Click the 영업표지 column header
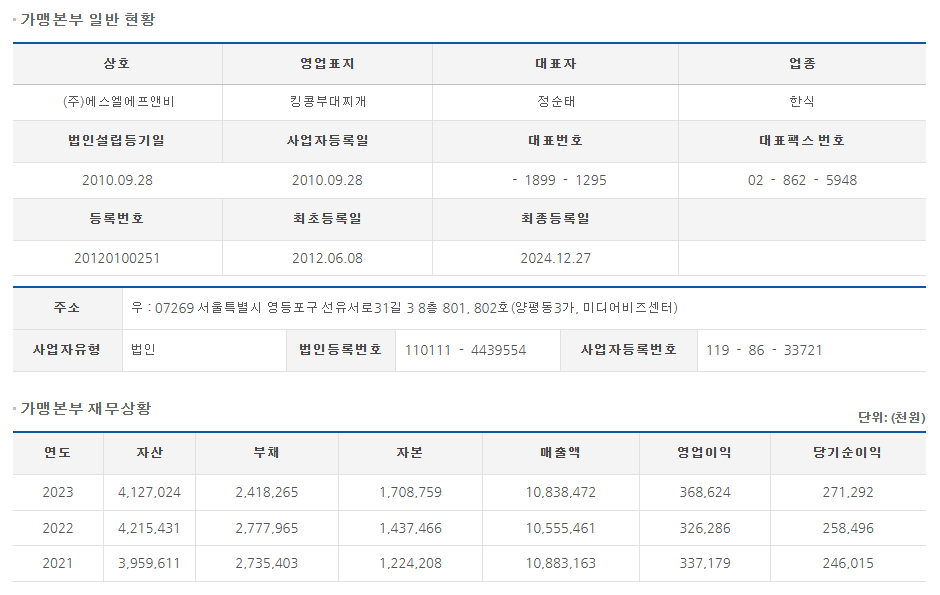 click(327, 64)
